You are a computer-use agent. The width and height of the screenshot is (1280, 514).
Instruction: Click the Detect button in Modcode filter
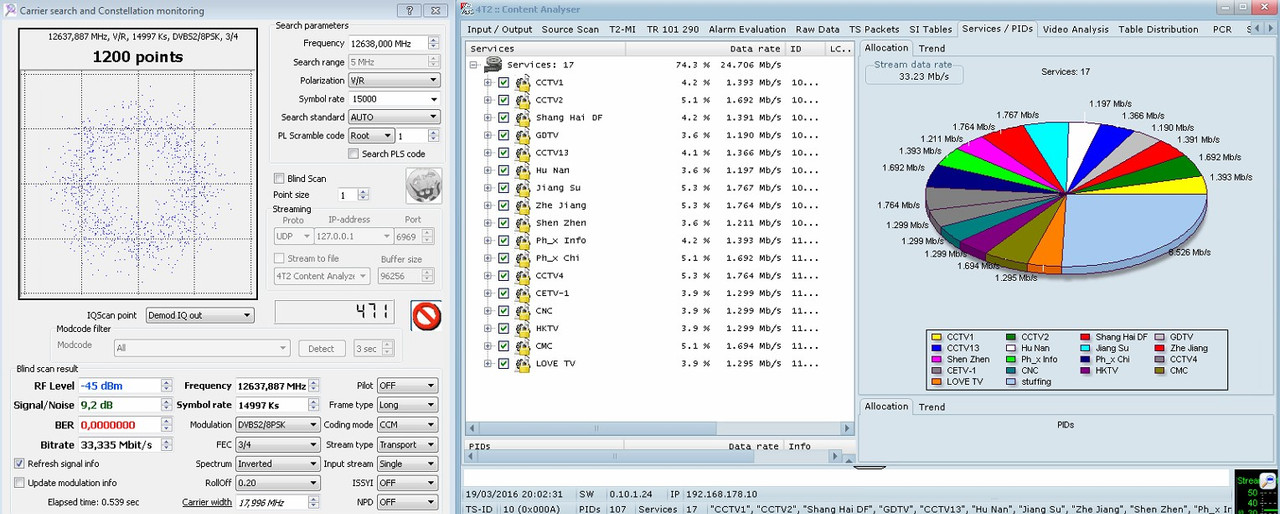[x=321, y=349]
